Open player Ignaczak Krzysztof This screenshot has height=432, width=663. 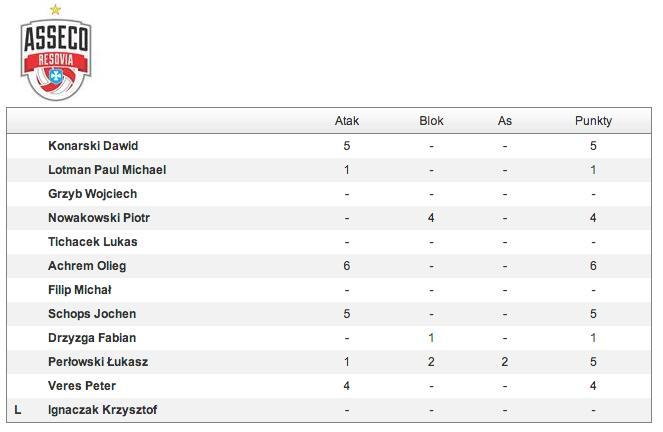pos(103,410)
